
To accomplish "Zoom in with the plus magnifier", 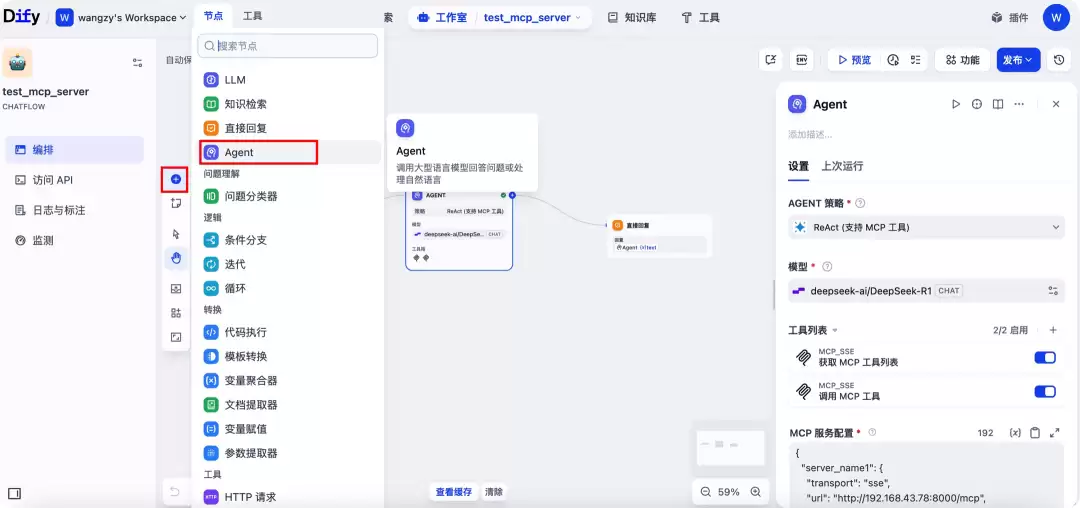I will pos(756,492).
